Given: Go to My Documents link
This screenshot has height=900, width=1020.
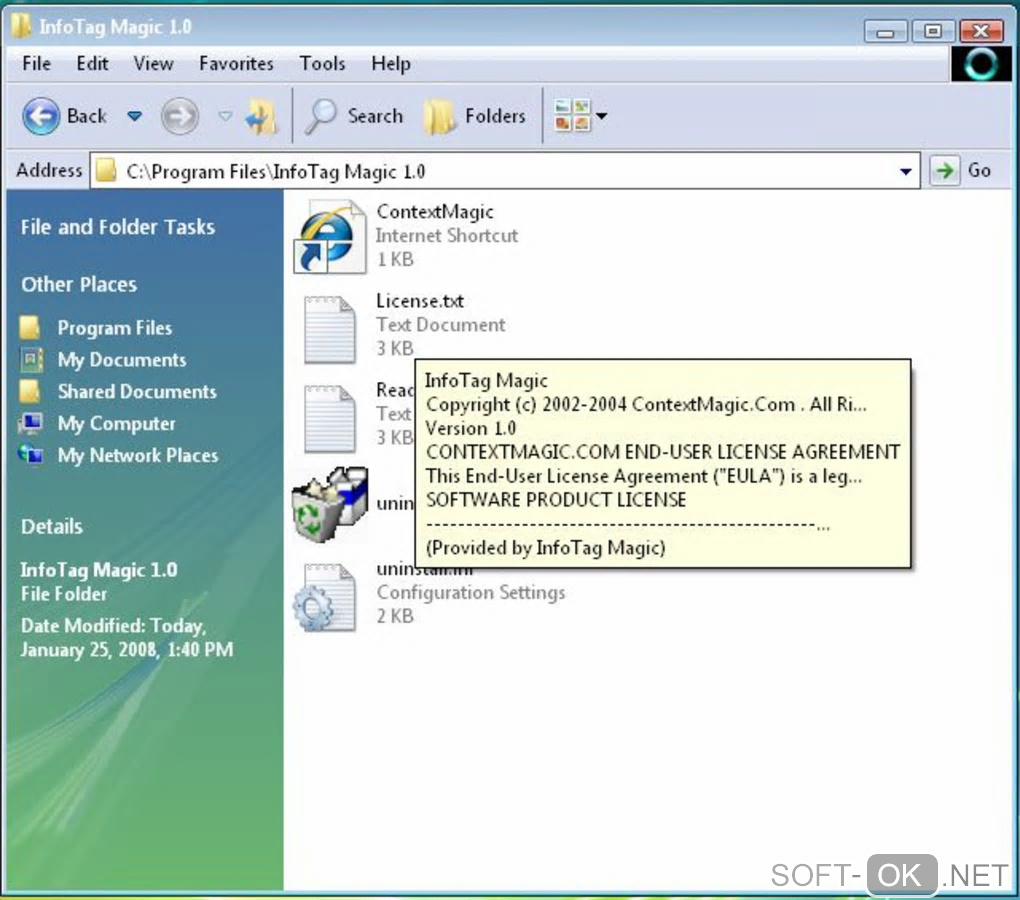Looking at the screenshot, I should tap(122, 360).
